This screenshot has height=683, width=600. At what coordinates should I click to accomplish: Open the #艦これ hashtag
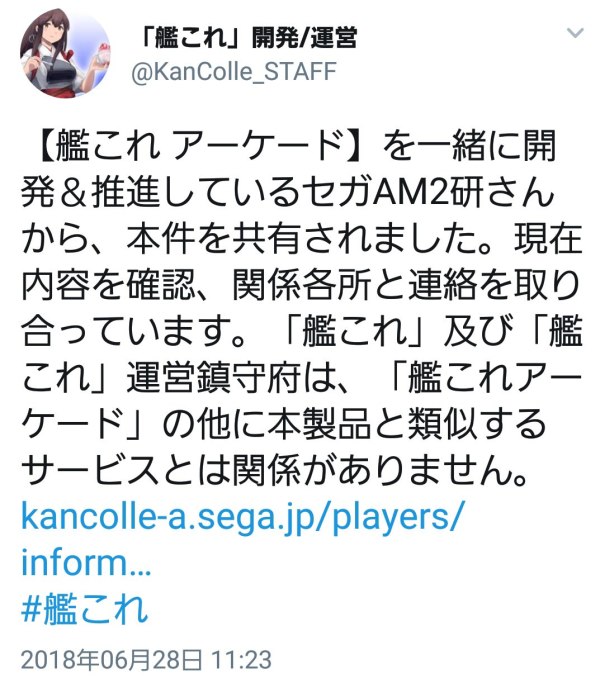pos(85,609)
